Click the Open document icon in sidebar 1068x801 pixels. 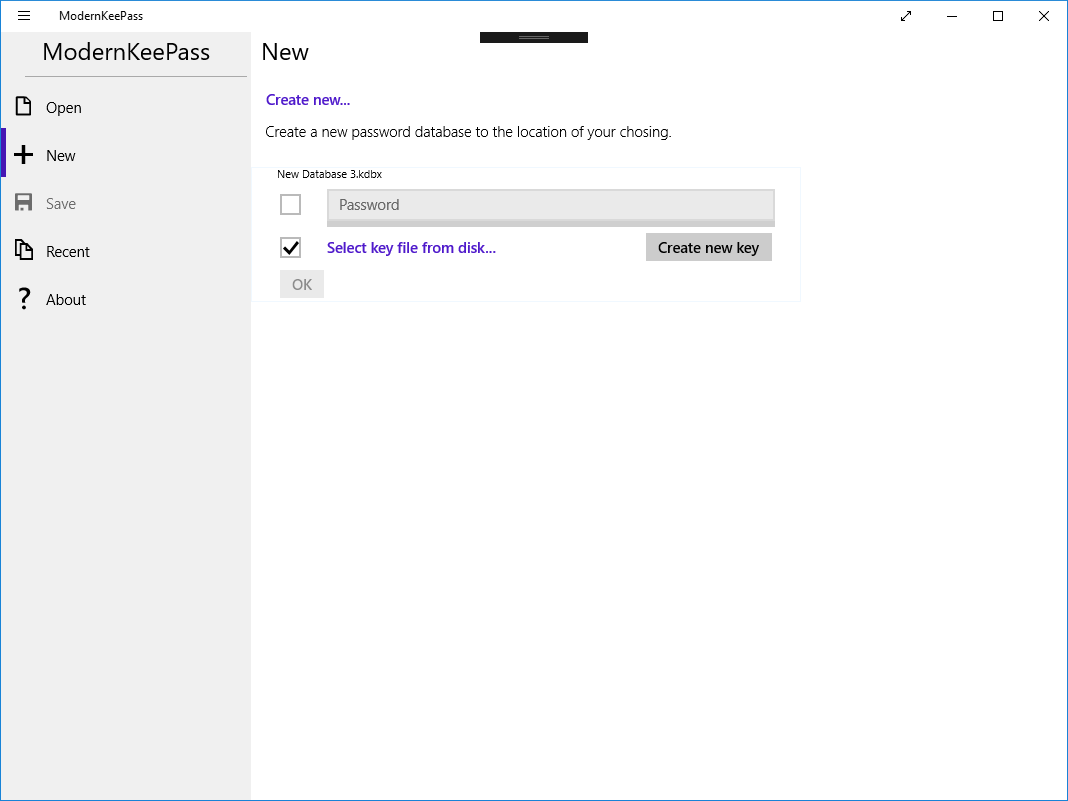pos(24,107)
